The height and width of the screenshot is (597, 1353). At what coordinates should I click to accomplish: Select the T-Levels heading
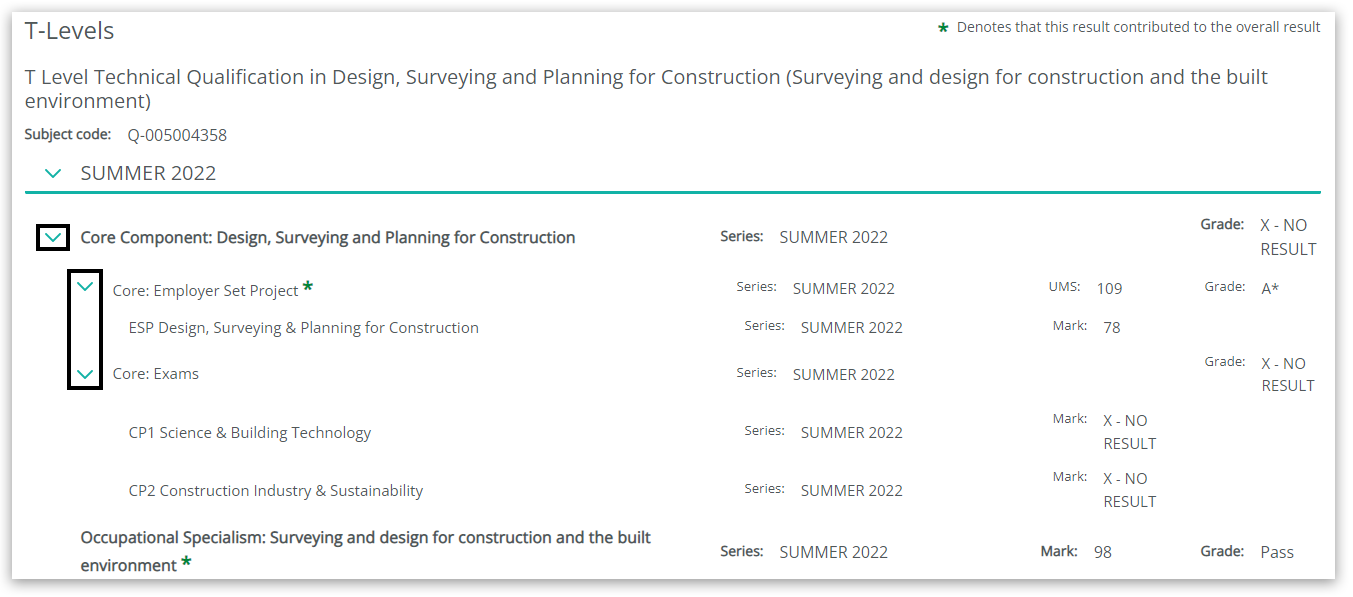pyautogui.click(x=70, y=31)
